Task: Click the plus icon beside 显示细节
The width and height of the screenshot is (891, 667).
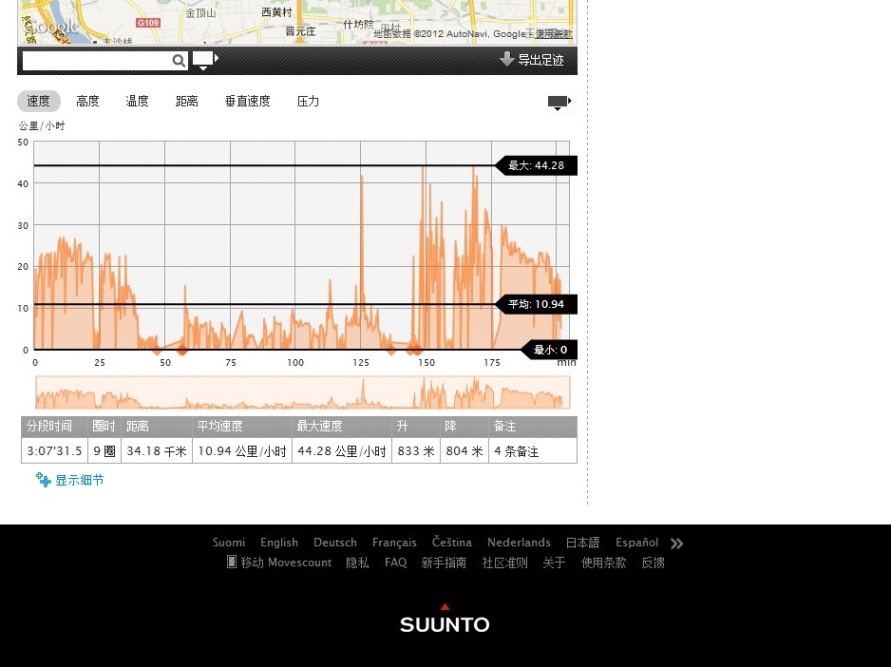Action: pyautogui.click(x=43, y=480)
